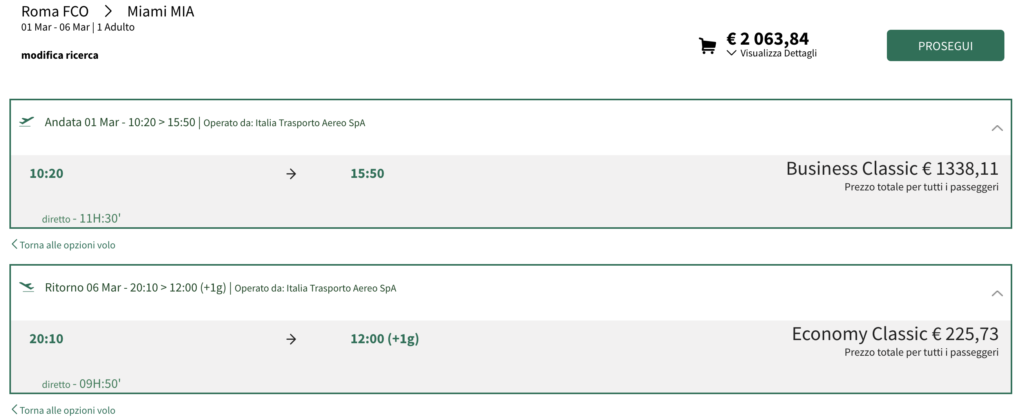1024x420 pixels.
Task: Click the departing plane icon next to Andata
Action: pos(26,122)
